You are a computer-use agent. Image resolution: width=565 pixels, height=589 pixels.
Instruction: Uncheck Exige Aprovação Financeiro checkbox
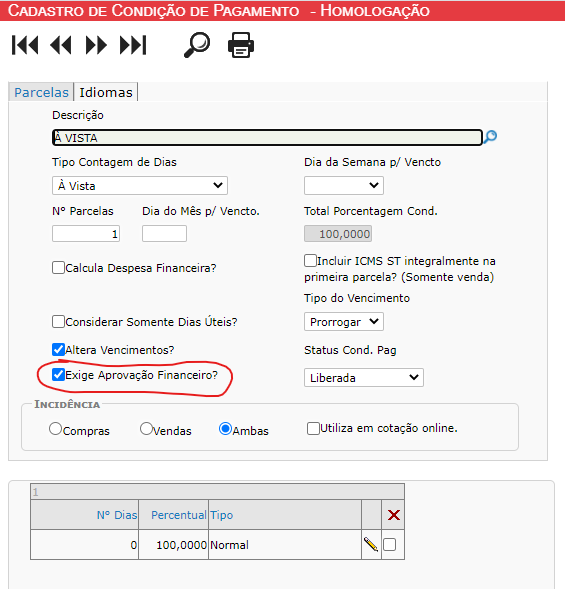[58, 375]
